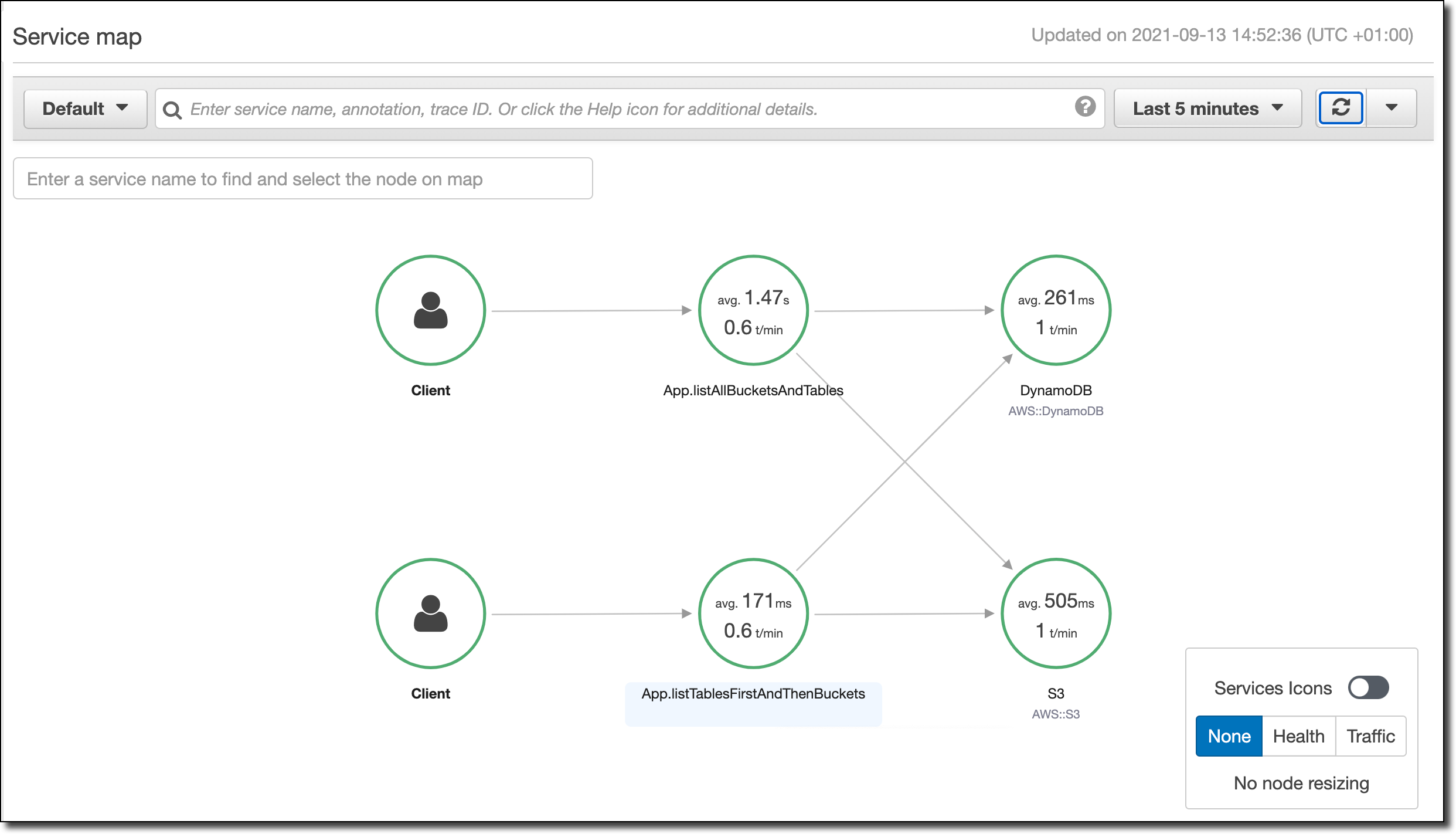This screenshot has height=834, width=1456.
Task: Click the App.listTablesFirstAndThenBuckets label
Action: coord(753,694)
